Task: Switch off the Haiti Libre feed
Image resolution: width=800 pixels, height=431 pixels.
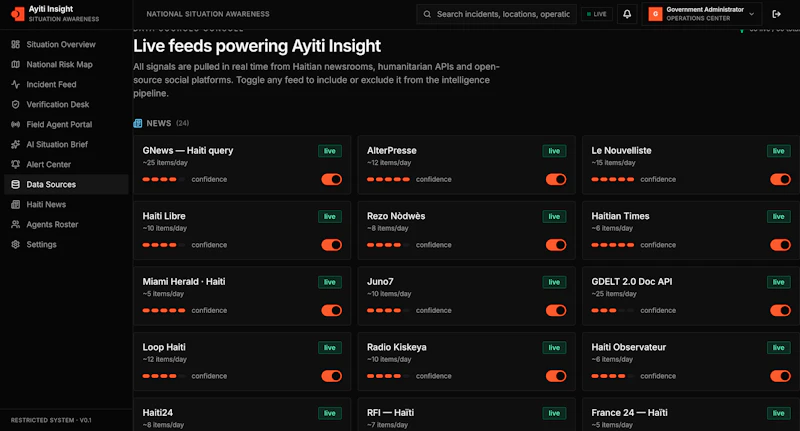Action: [x=332, y=245]
